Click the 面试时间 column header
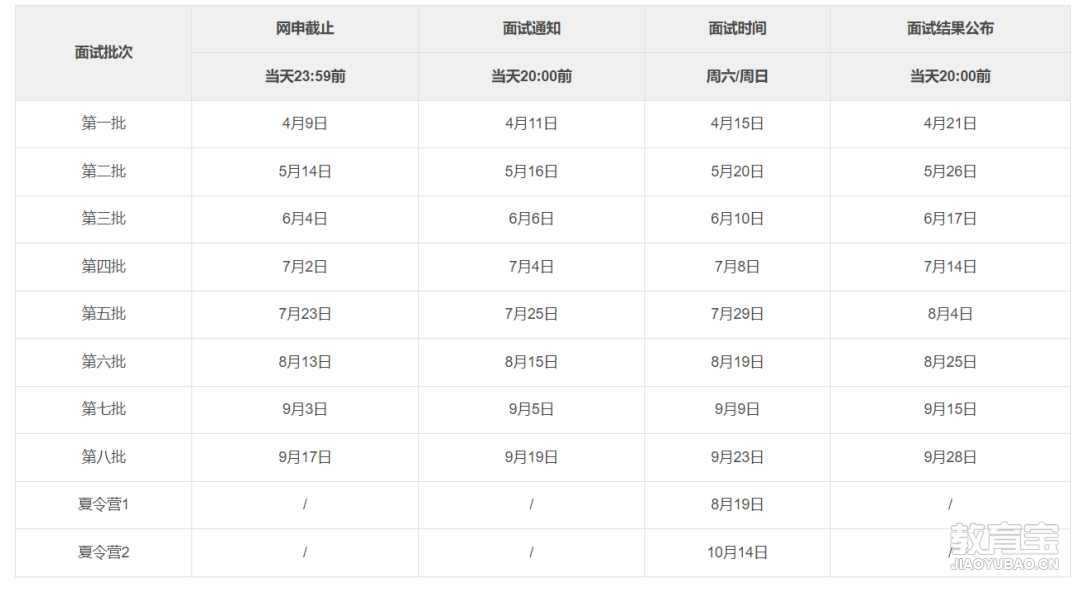The width and height of the screenshot is (1080, 593). tap(737, 28)
